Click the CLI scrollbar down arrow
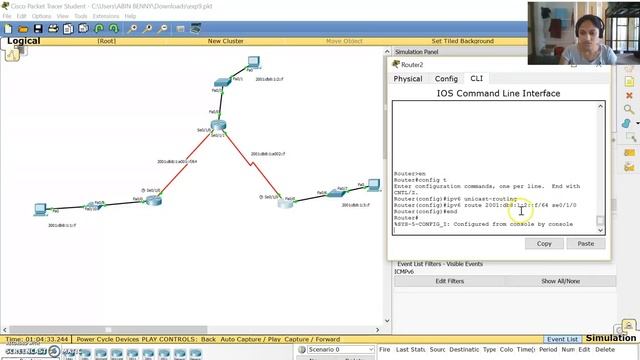 [600, 230]
